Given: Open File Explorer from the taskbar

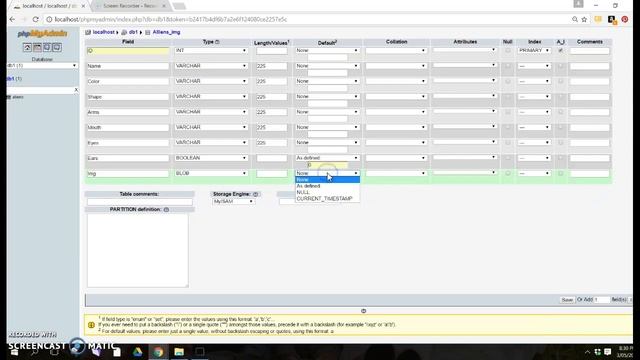Looking at the screenshot, I should (179, 352).
